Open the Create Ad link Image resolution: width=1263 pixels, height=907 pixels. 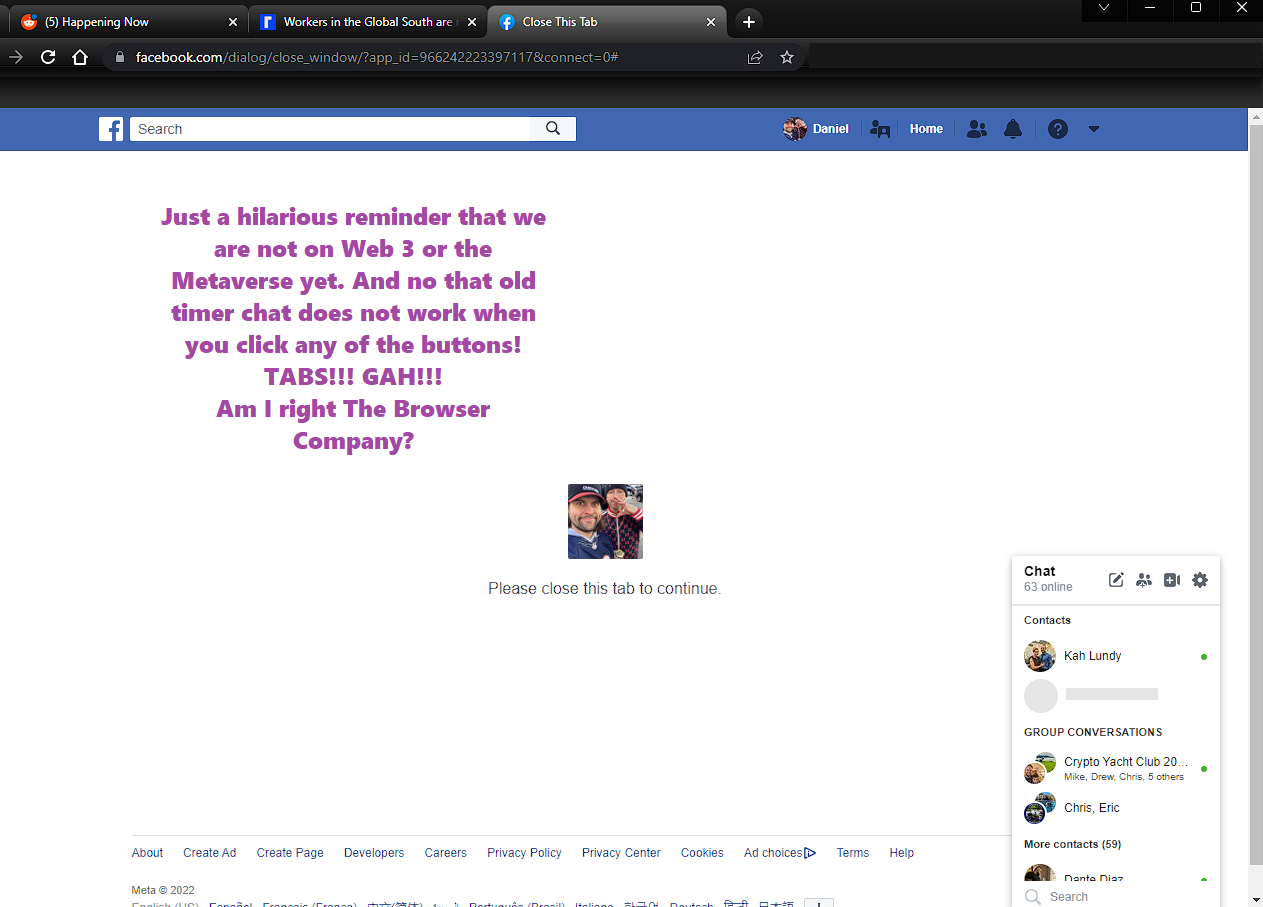(x=209, y=853)
